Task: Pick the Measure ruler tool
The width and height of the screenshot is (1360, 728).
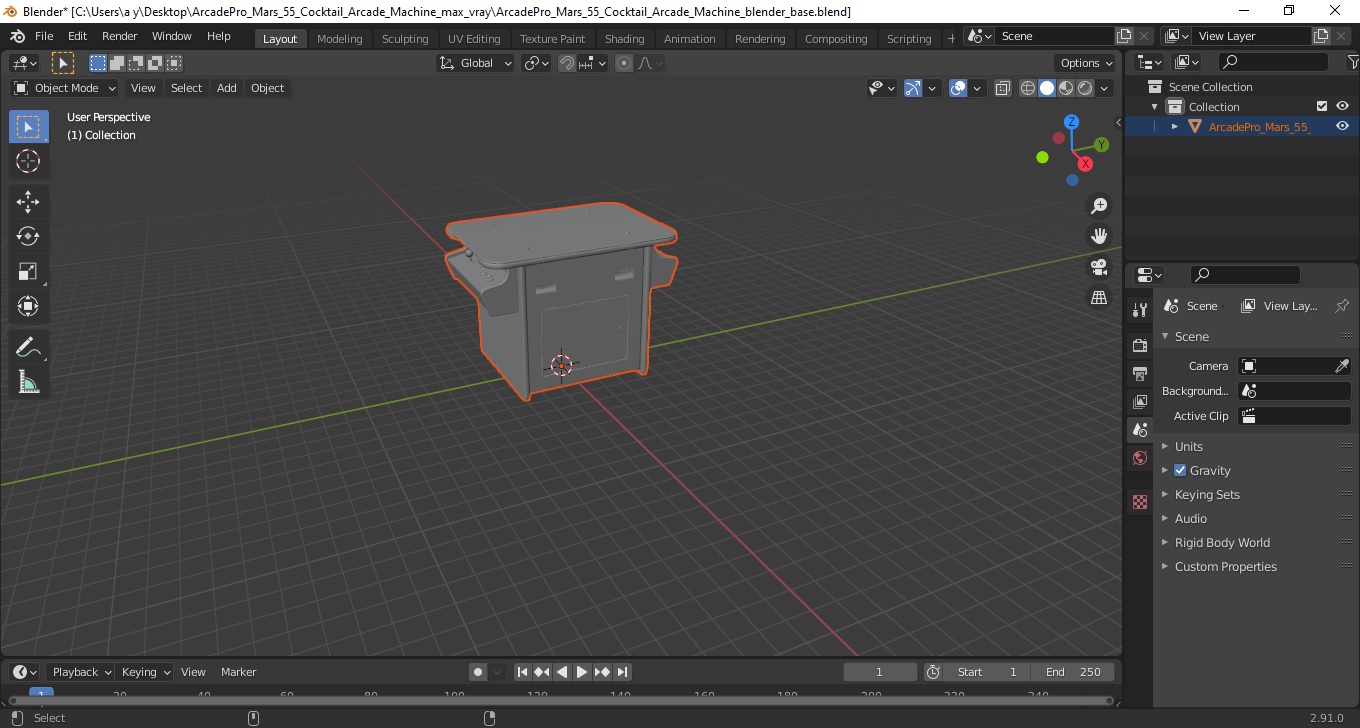Action: [28, 382]
